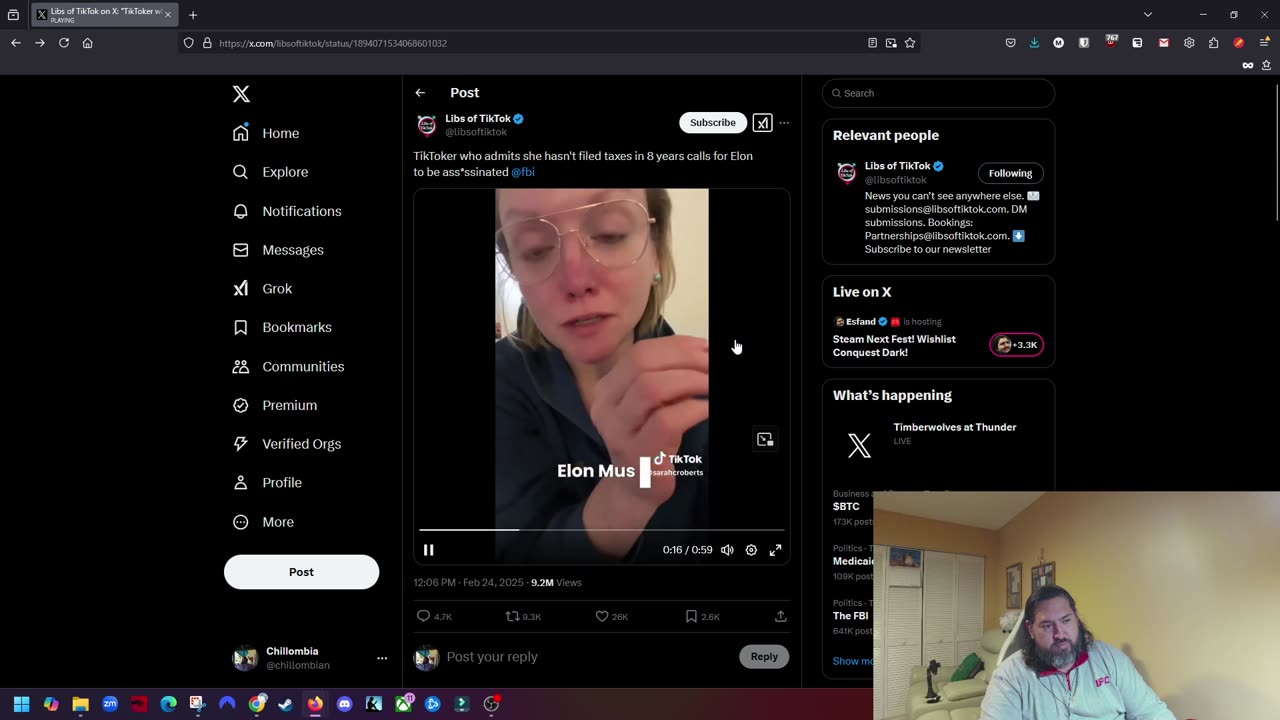Toggle Firefox reader view
Viewport: 1280px width, 720px height.
(872, 43)
